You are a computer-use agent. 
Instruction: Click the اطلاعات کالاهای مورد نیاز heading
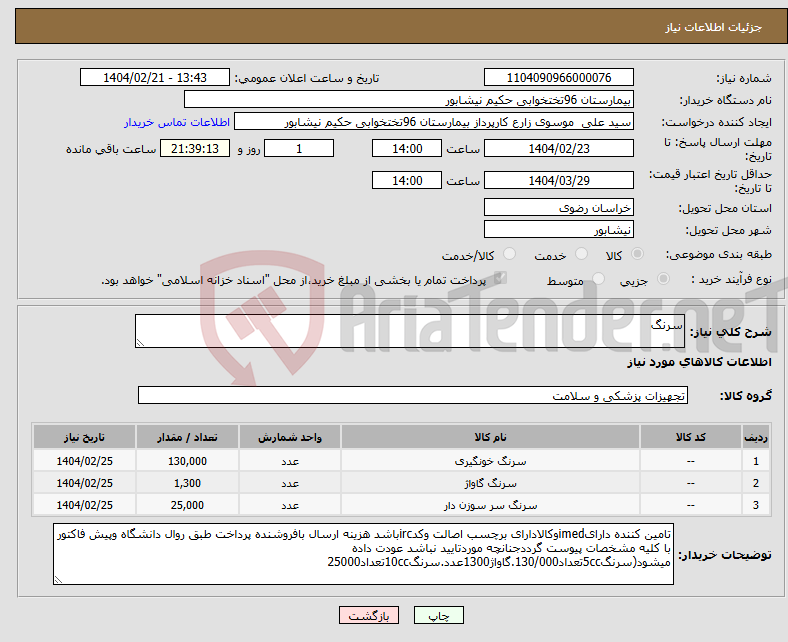coord(699,362)
